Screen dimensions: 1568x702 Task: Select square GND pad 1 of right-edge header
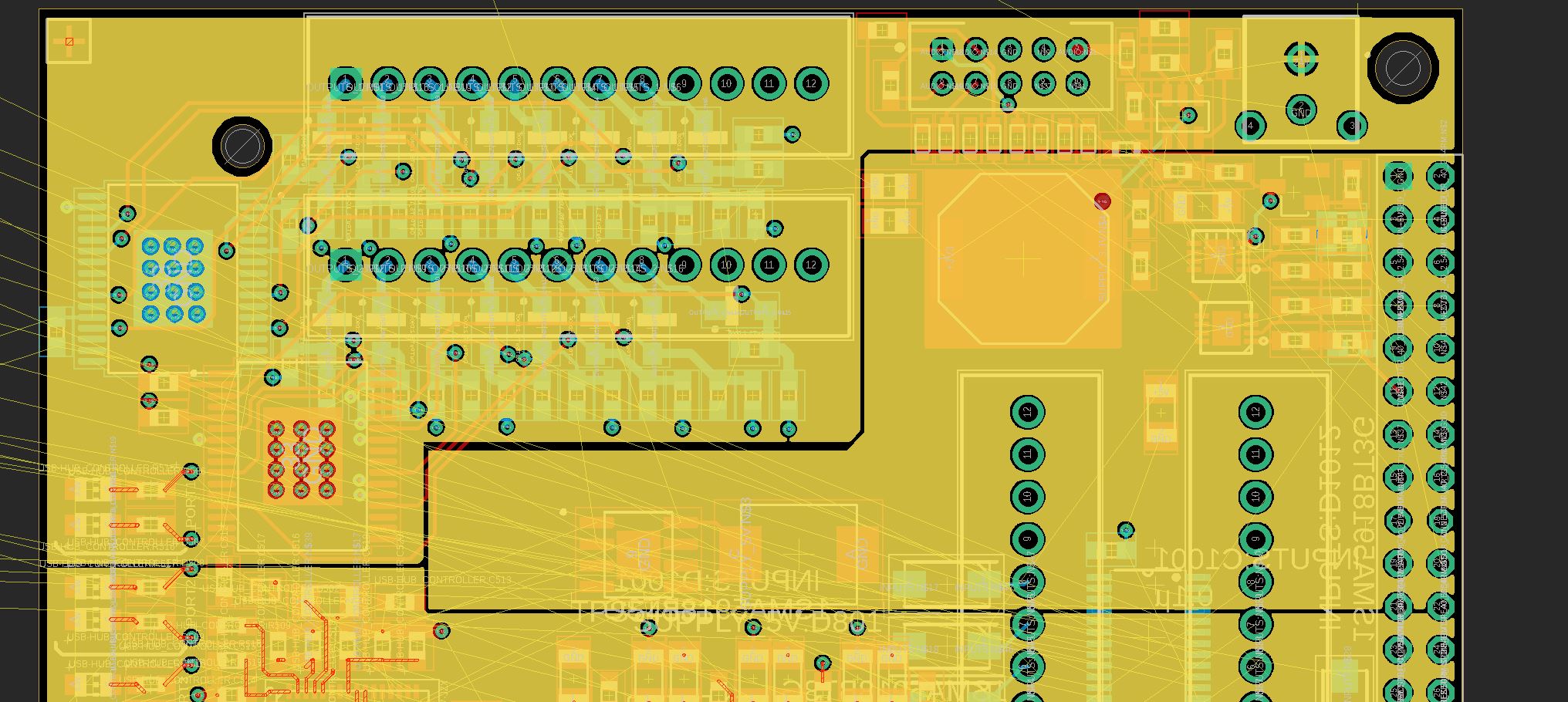point(1398,177)
